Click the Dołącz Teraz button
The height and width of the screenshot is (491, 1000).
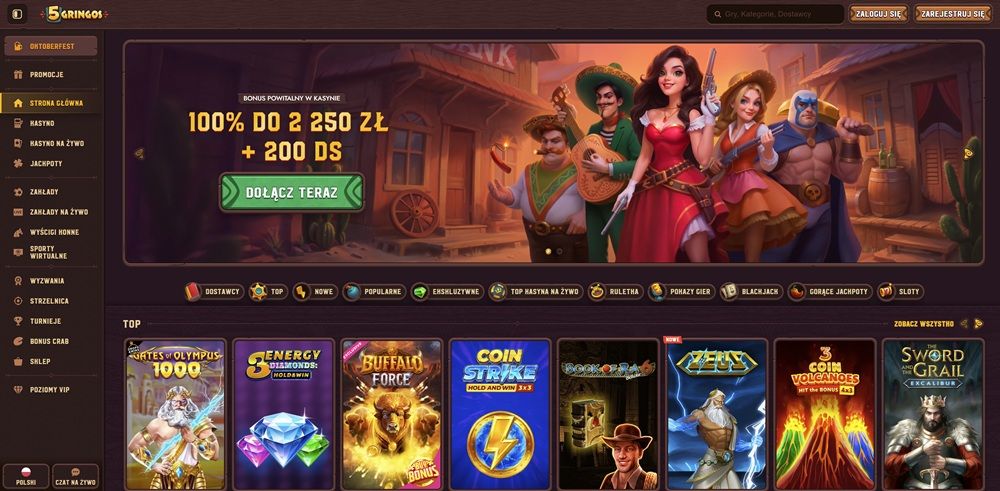[x=291, y=192]
